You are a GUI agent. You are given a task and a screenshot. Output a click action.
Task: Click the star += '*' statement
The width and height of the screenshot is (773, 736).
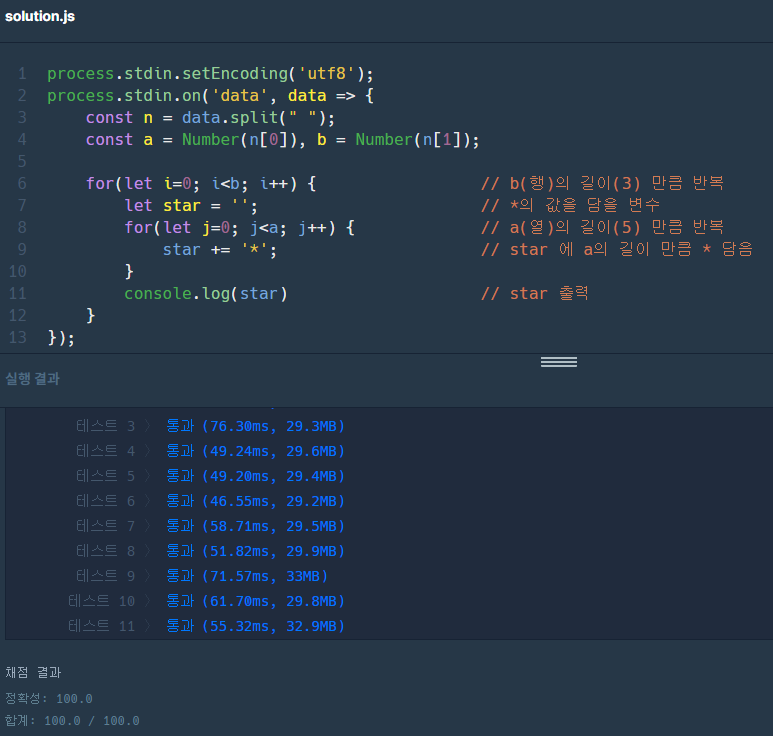coord(220,250)
